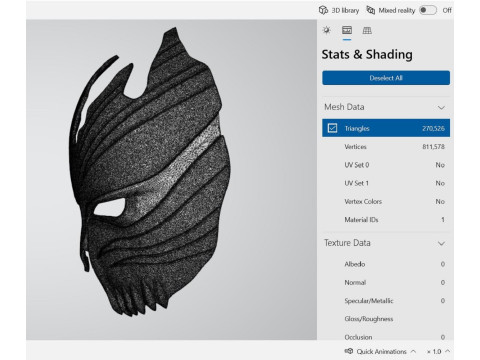Screen dimensions: 480x360
Task: Select the Normal texture row
Action: coord(386,282)
